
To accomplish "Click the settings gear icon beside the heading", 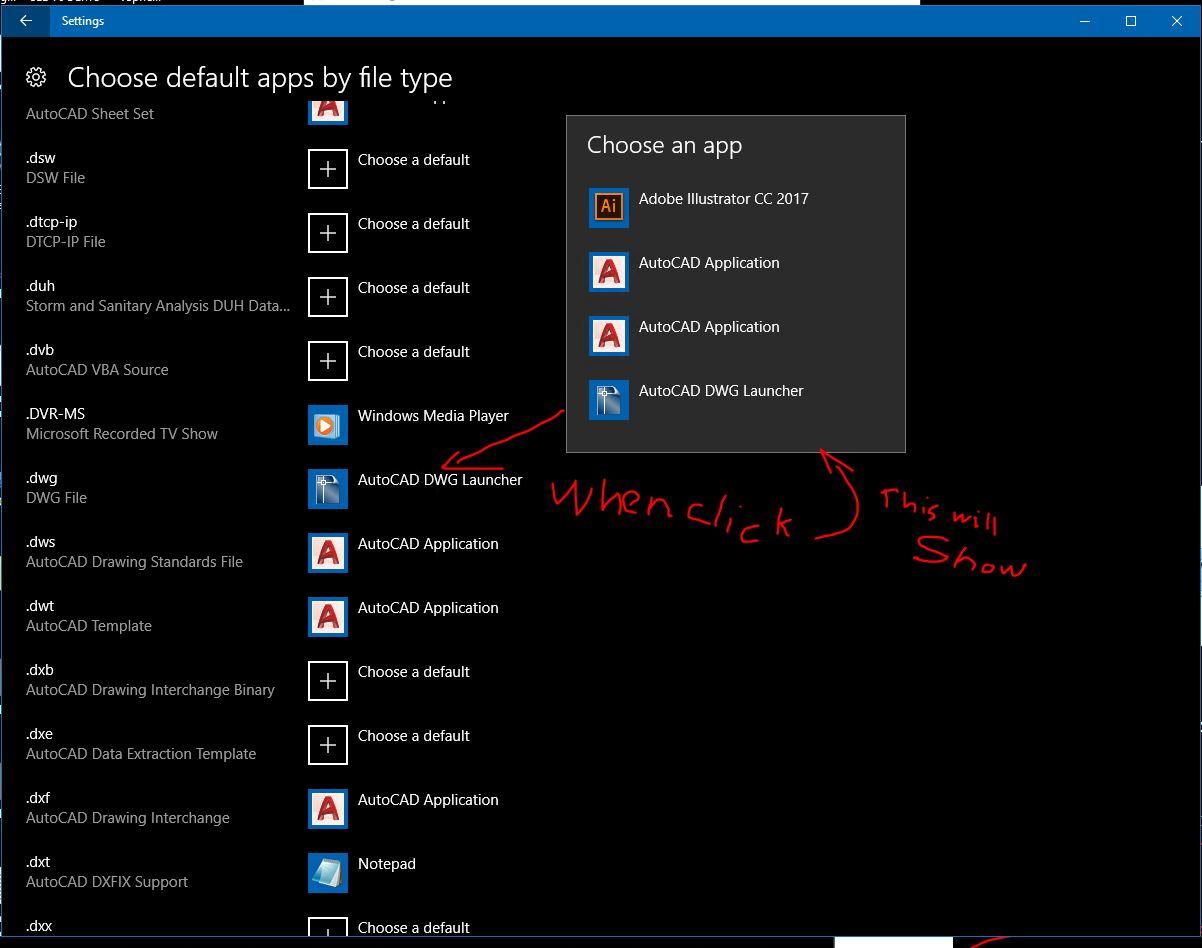I will pyautogui.click(x=36, y=77).
